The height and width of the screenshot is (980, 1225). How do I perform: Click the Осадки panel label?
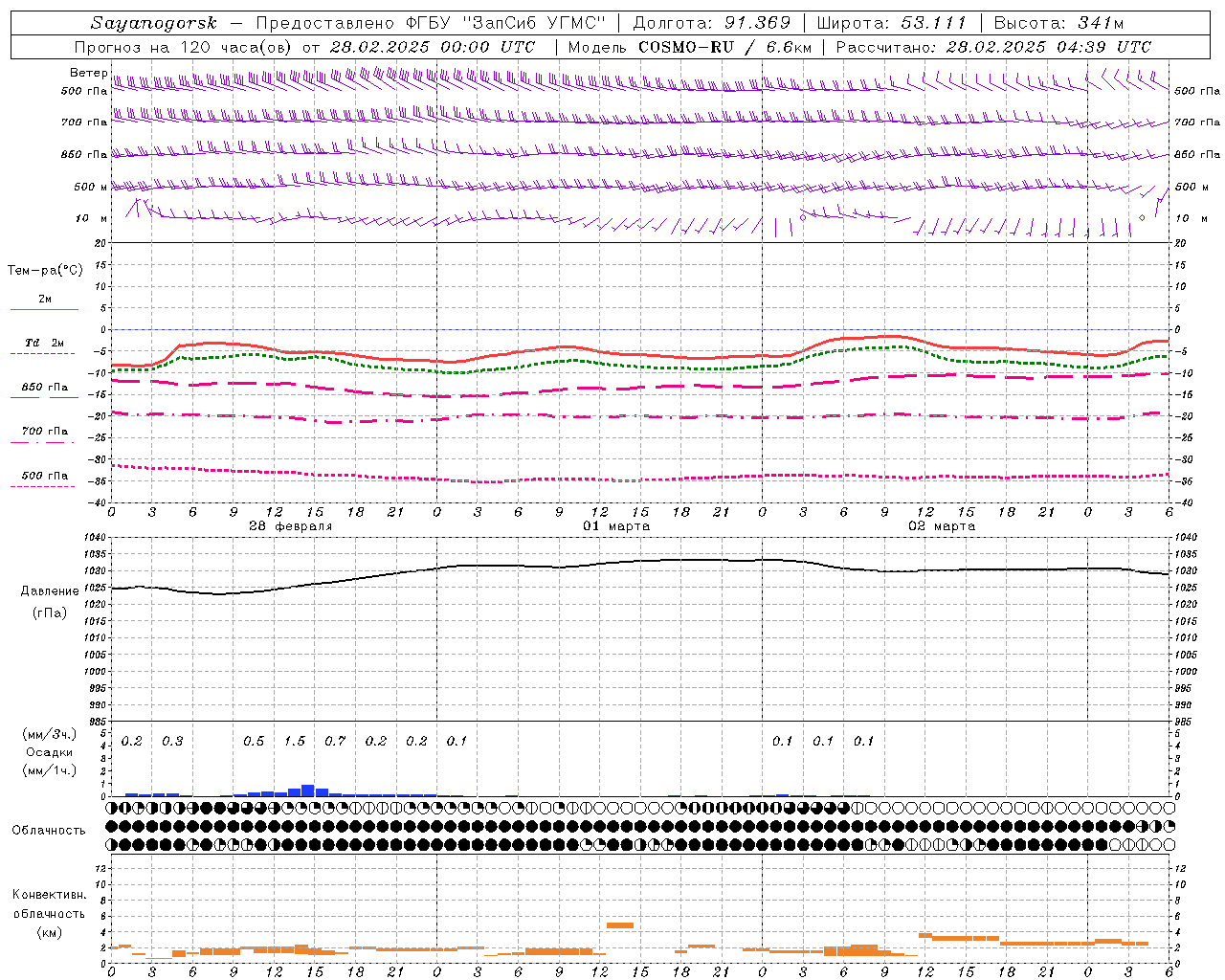(x=50, y=752)
